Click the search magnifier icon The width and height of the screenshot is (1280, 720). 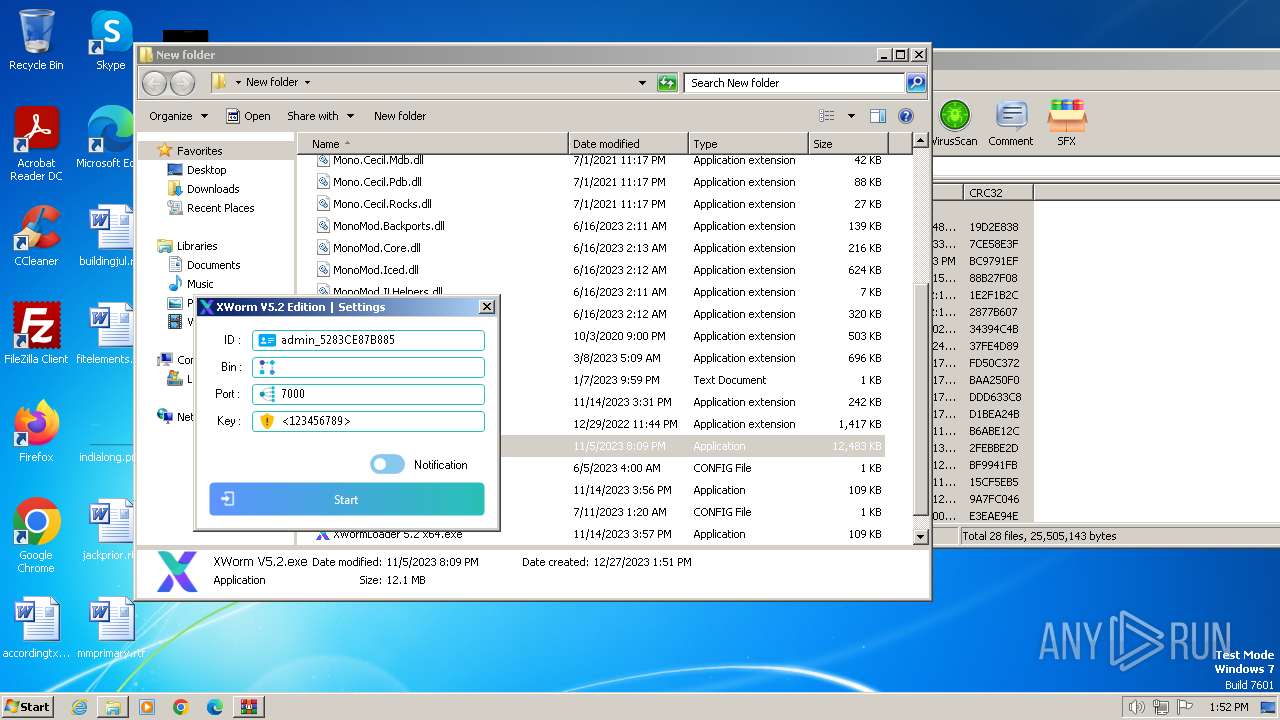916,83
